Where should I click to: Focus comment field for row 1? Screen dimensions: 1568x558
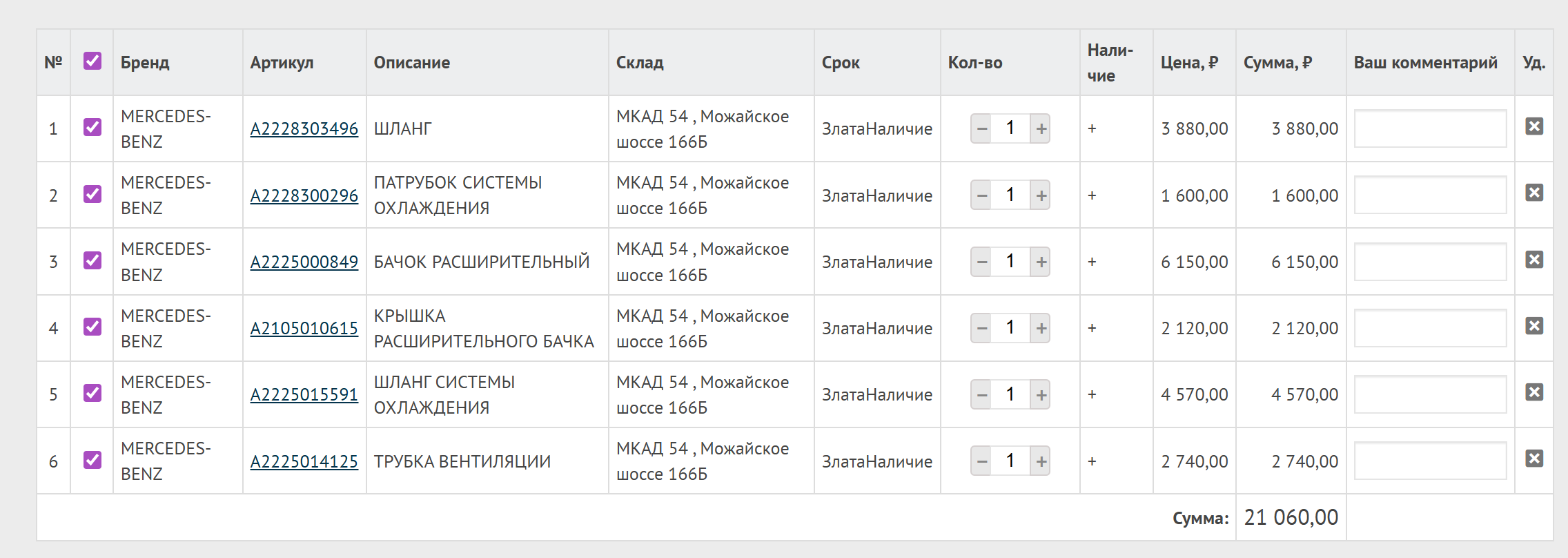[x=1430, y=128]
